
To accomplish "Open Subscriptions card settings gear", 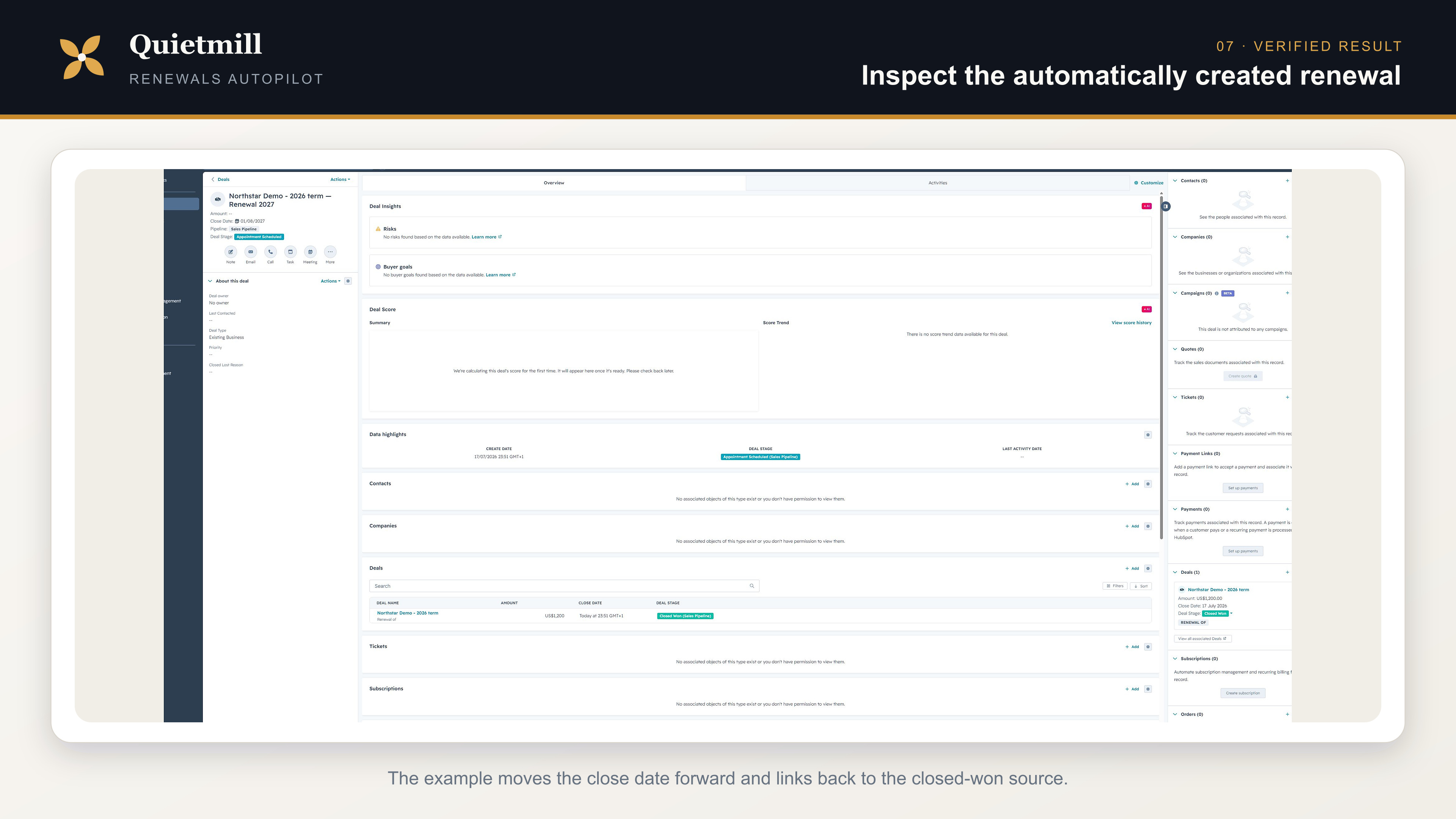I will click(x=1148, y=689).
